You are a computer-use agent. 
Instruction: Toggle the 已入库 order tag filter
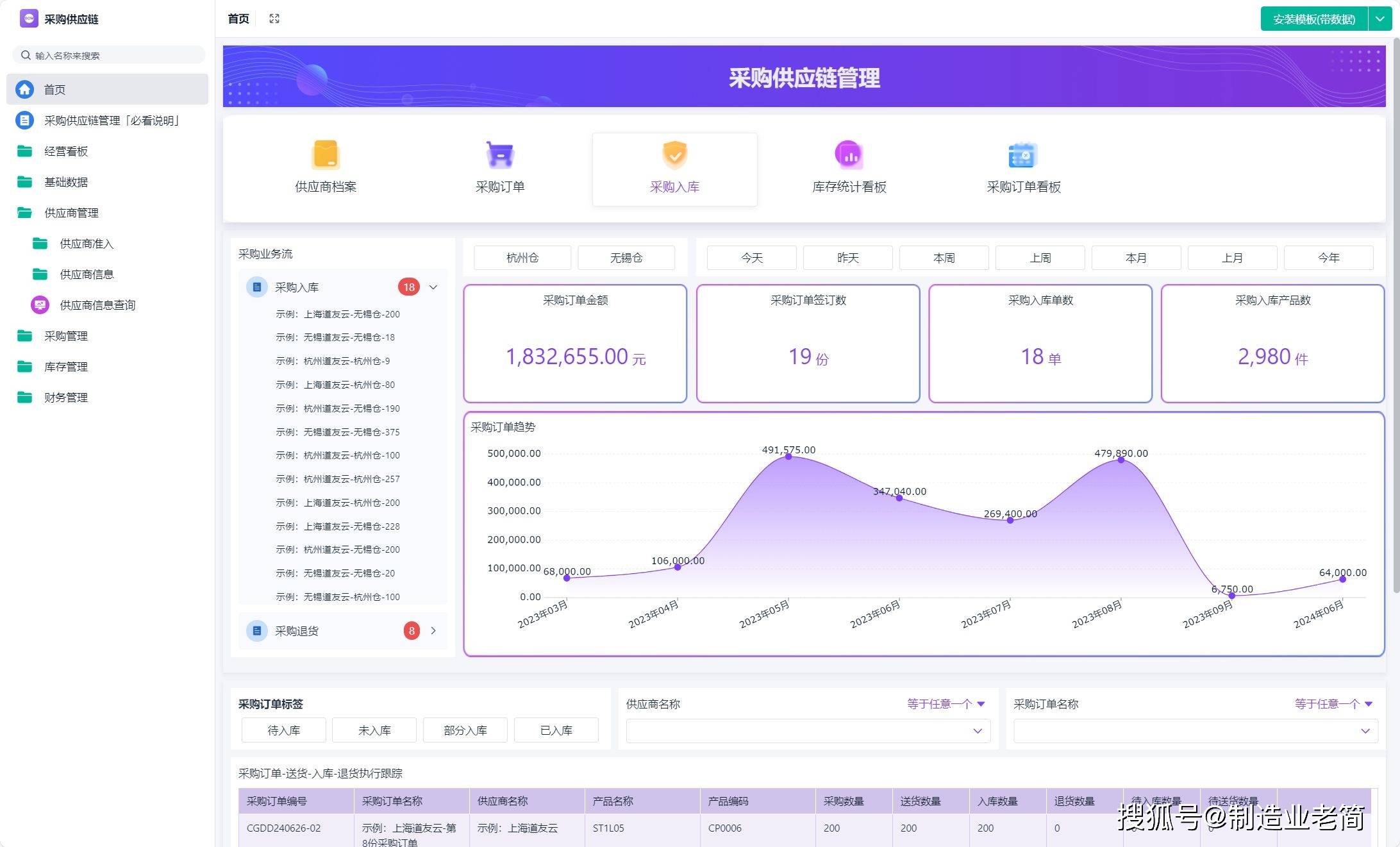[x=555, y=730]
